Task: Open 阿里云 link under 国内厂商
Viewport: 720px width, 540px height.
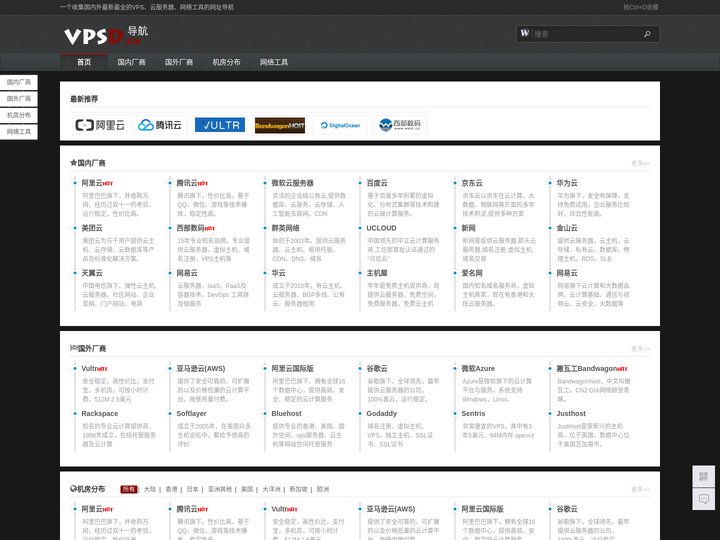Action: click(x=92, y=183)
